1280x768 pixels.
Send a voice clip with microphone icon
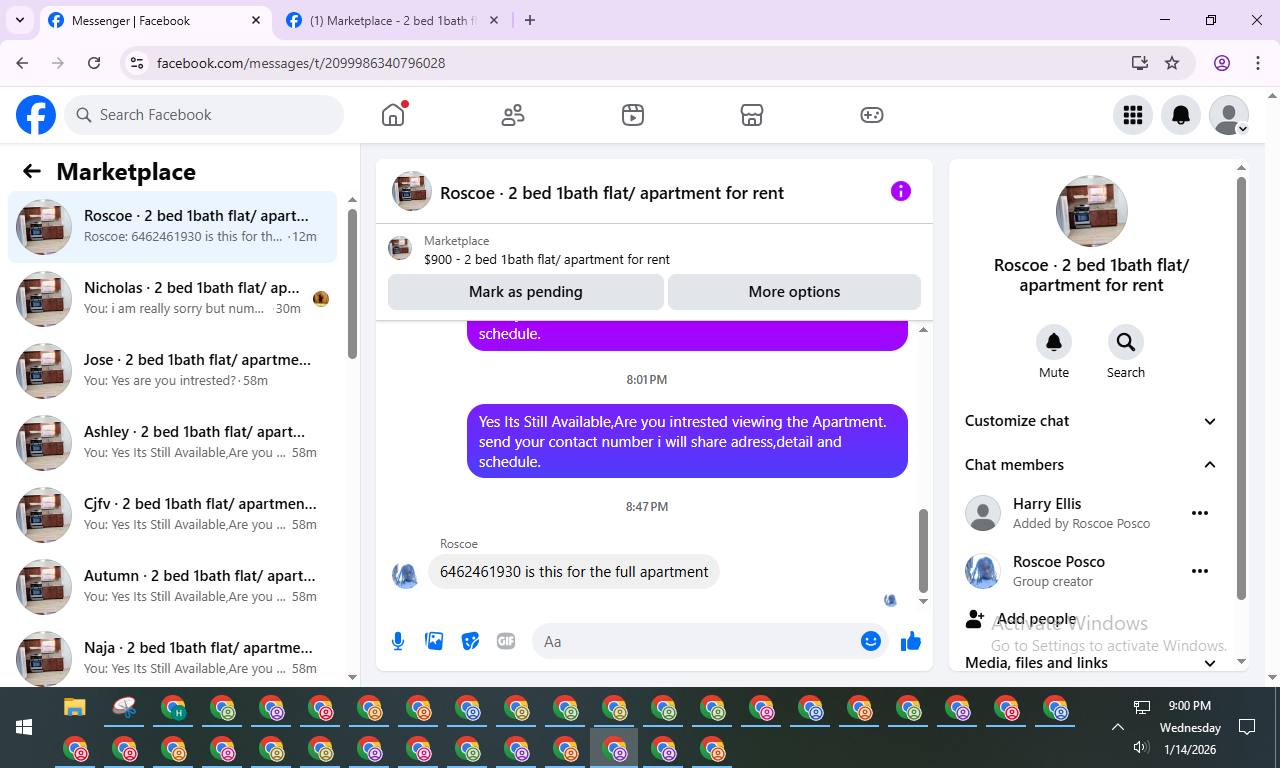[398, 641]
